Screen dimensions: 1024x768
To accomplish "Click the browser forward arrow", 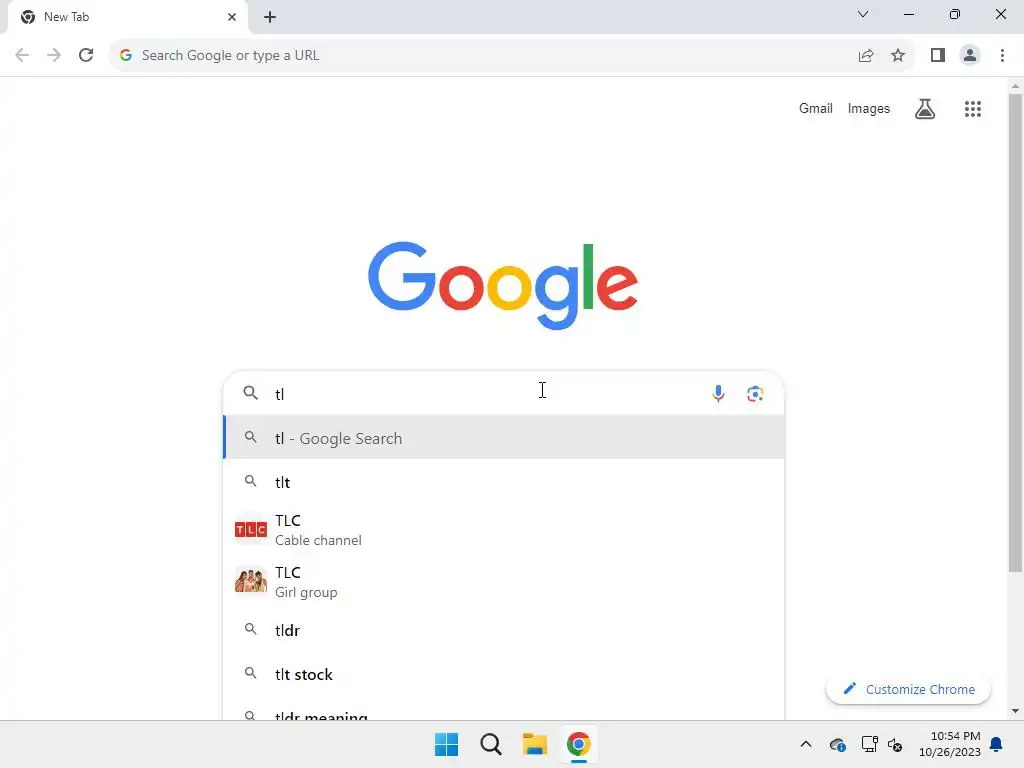I will tap(54, 56).
